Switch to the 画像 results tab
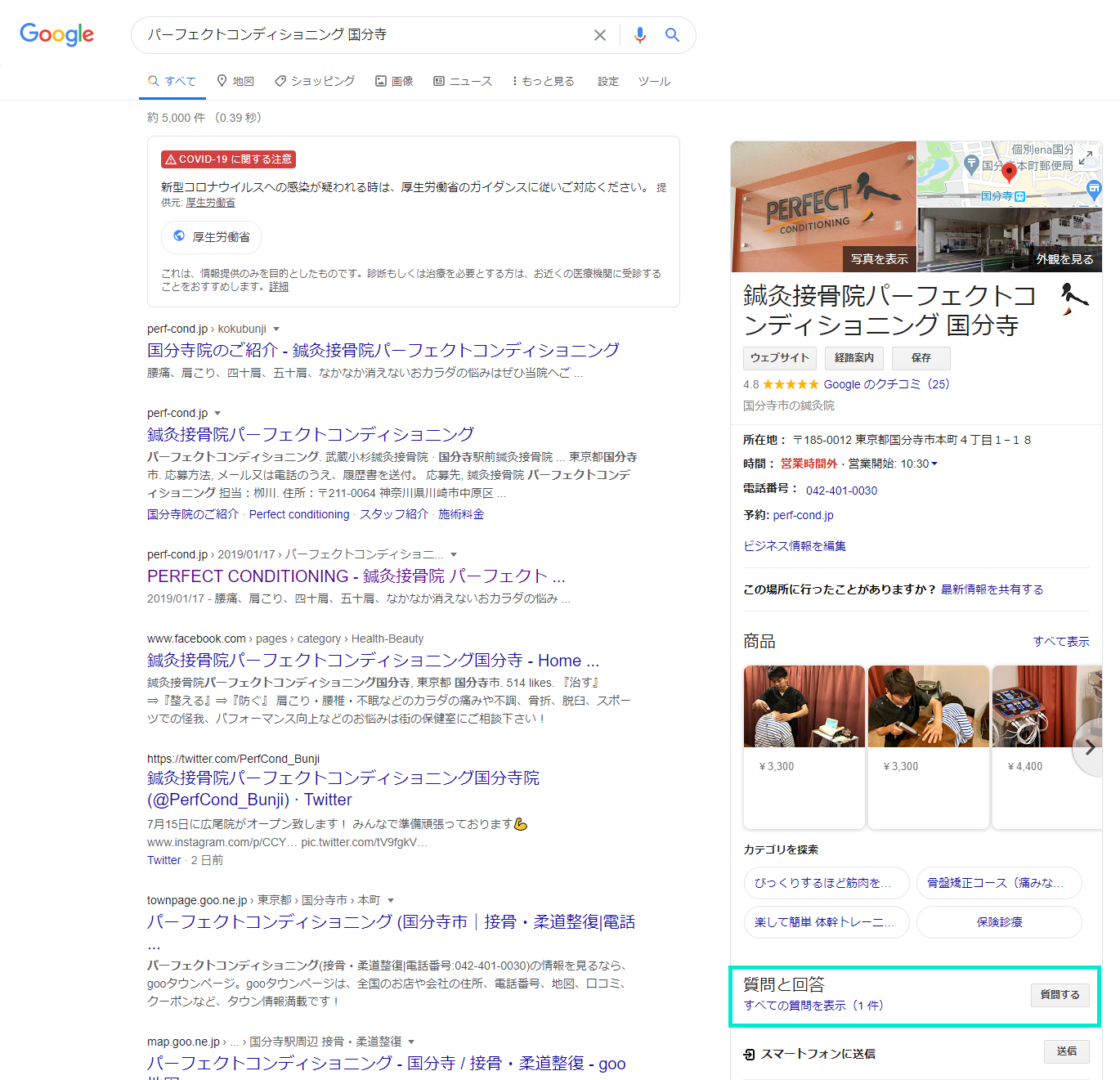Image resolution: width=1120 pixels, height=1080 pixels. tap(394, 81)
